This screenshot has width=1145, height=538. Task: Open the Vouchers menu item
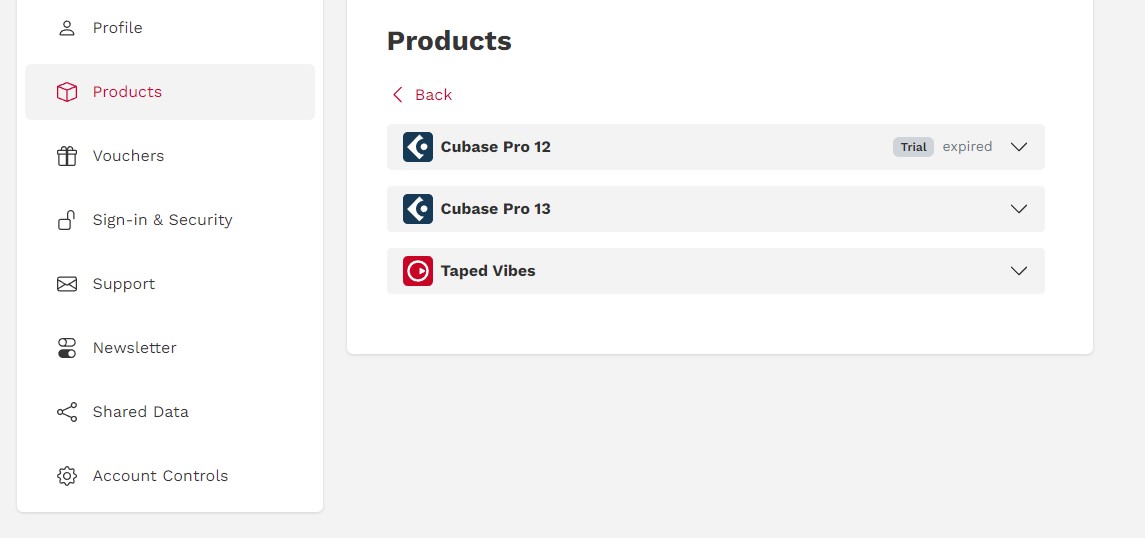[128, 156]
